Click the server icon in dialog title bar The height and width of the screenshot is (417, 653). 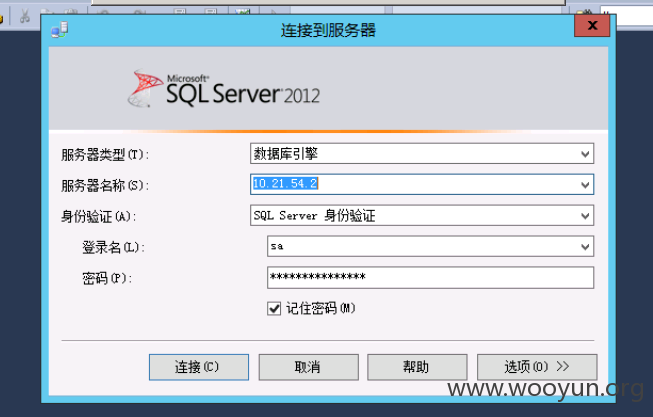60,30
